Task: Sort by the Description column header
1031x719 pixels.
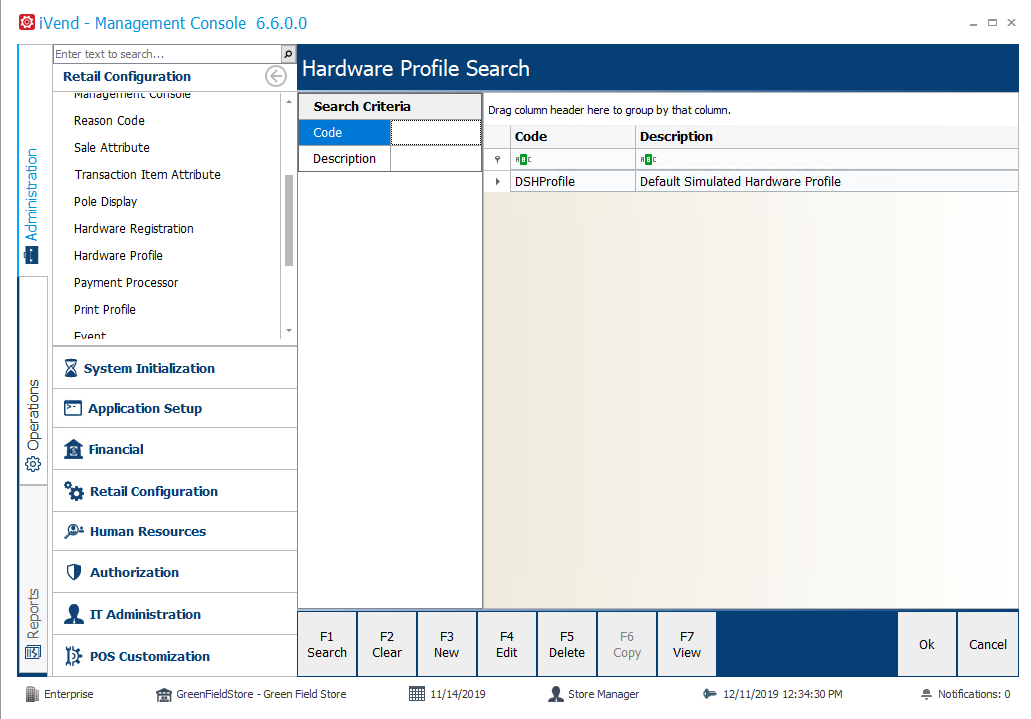Action: (827, 137)
